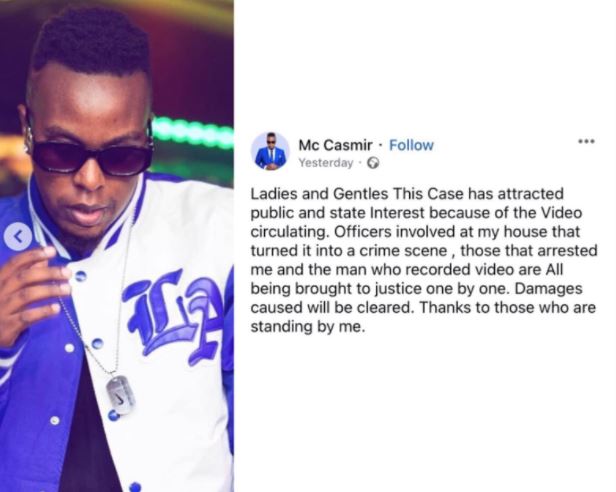
Task: Select the post's first line beginning 'Ladies and Gentles'
Action: click(x=407, y=194)
